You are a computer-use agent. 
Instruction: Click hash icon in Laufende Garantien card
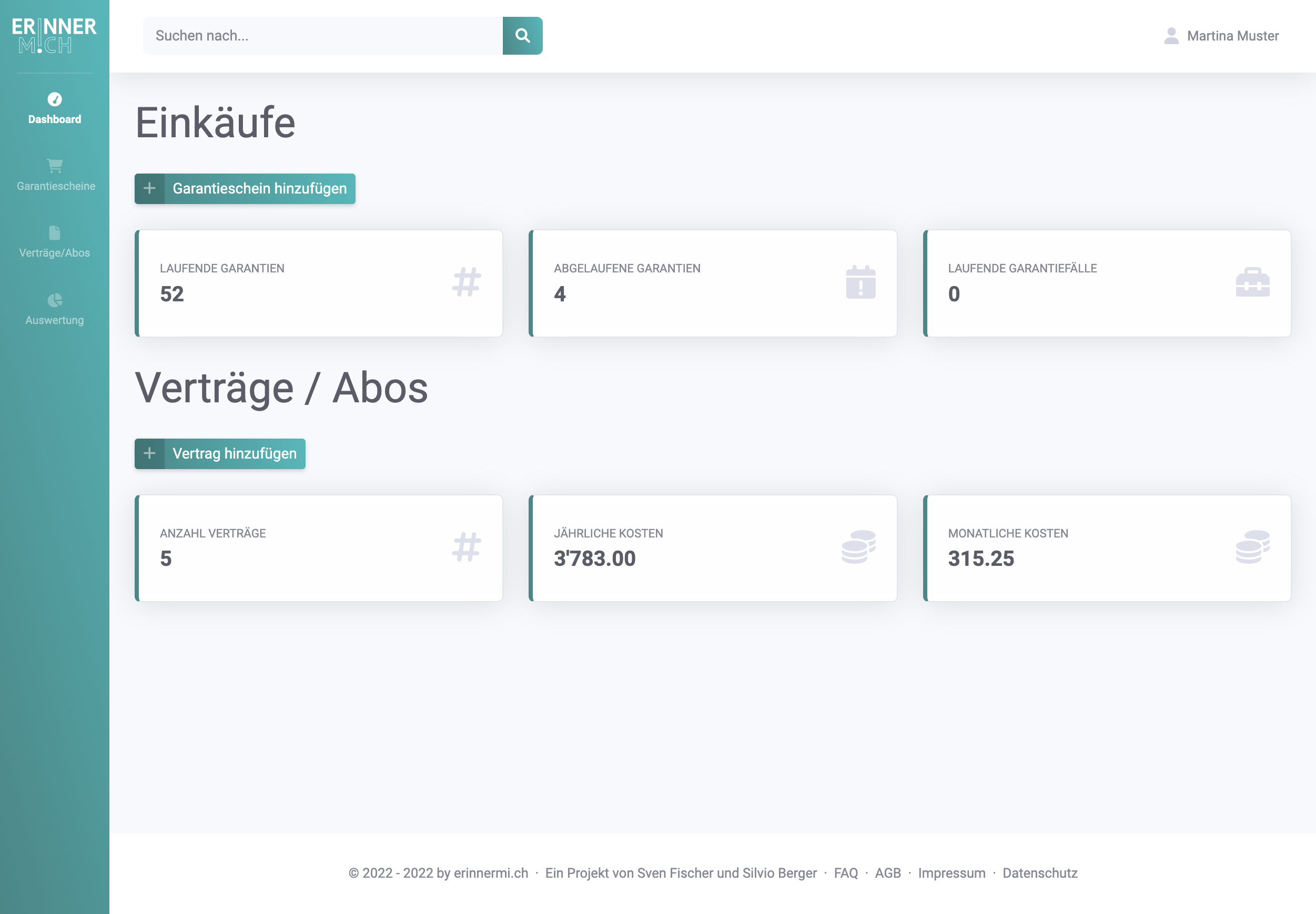pos(466,282)
